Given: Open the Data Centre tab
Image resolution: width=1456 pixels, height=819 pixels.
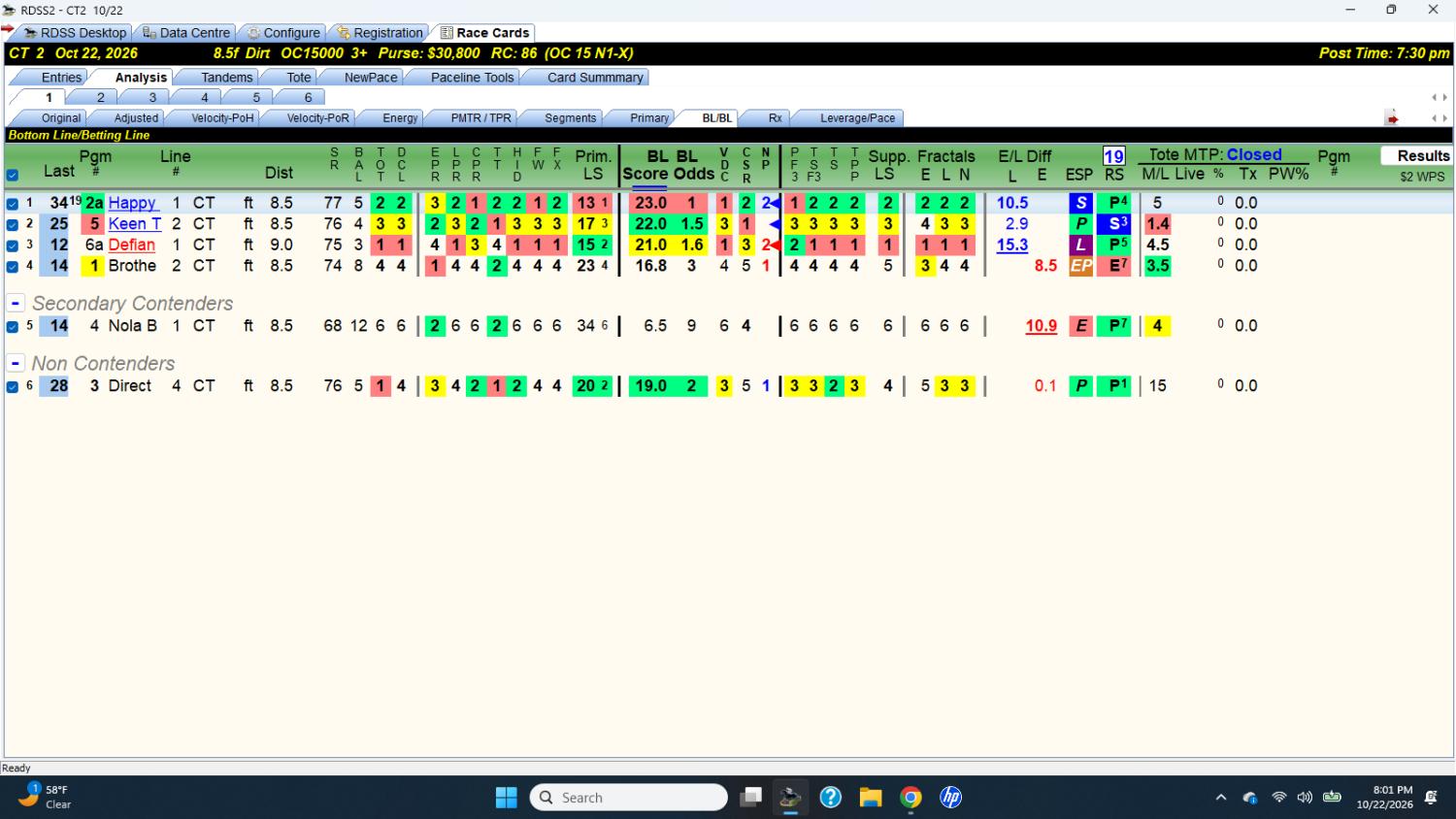Looking at the screenshot, I should tap(186, 33).
